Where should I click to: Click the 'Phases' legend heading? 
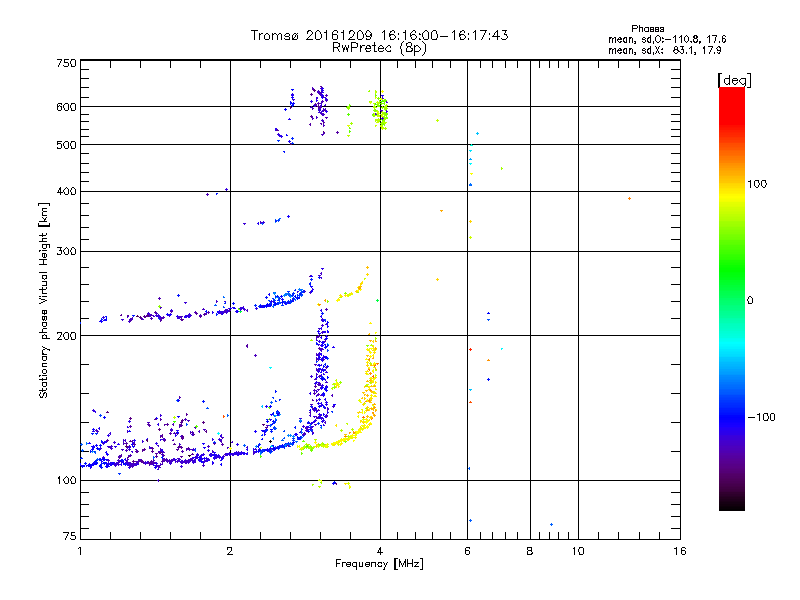[x=647, y=29]
